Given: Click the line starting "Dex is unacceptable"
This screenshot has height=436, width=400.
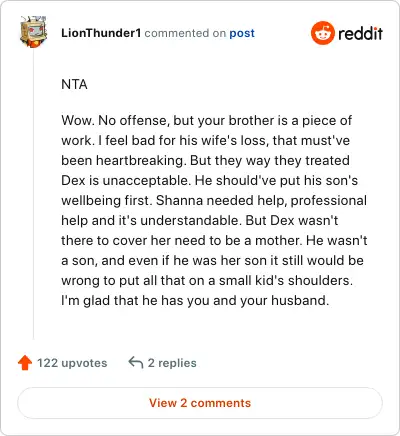Looking at the screenshot, I should (x=209, y=180).
